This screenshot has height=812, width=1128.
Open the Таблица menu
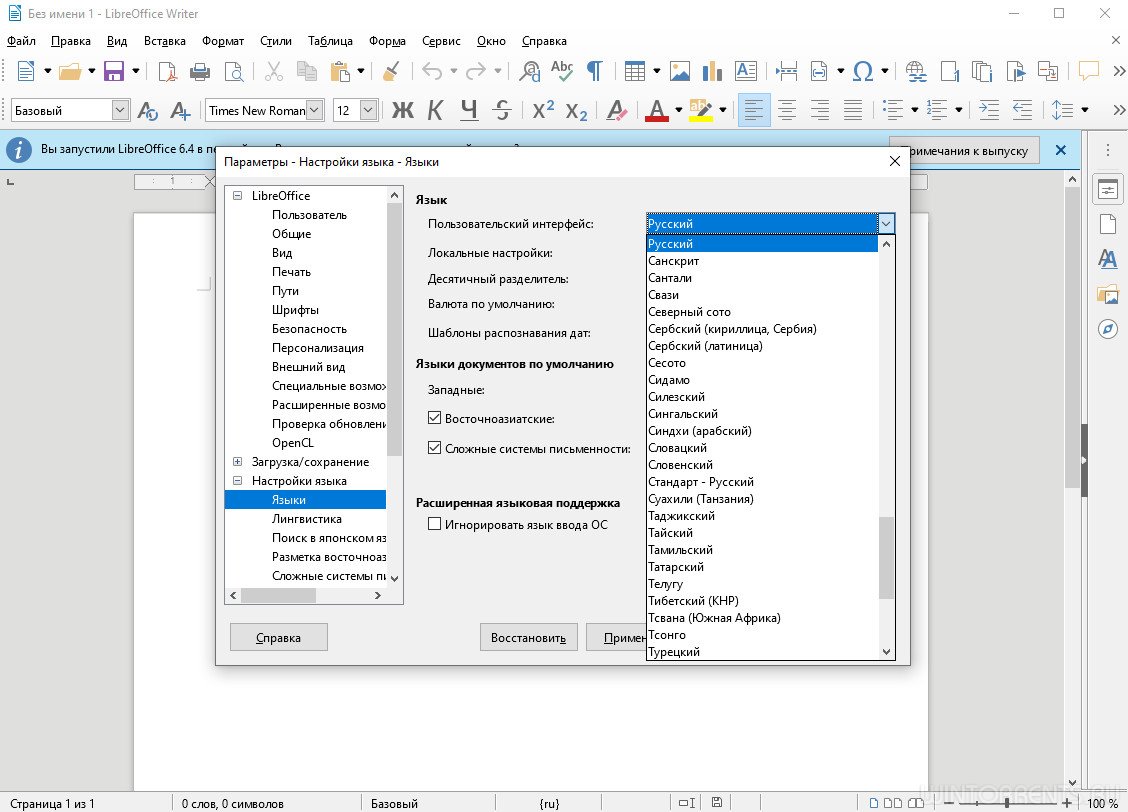point(330,41)
